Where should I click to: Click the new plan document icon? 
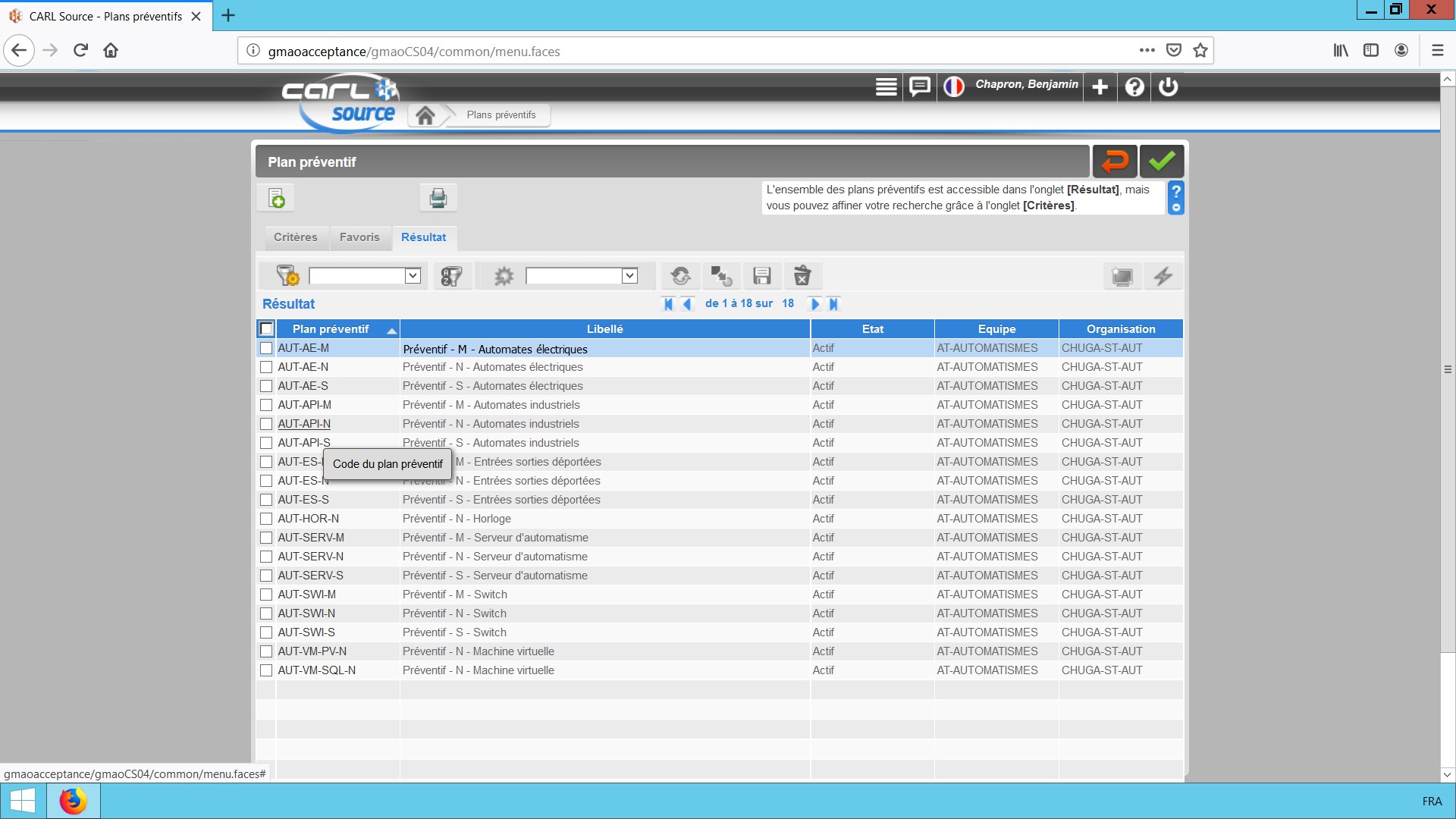277,199
